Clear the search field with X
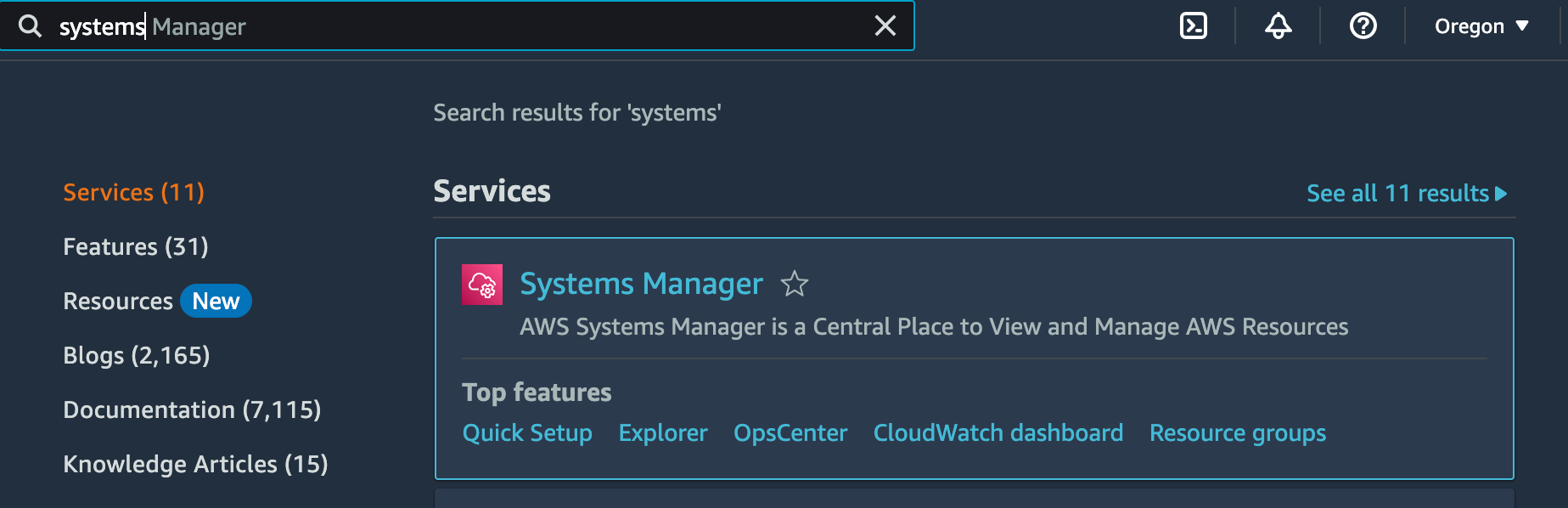Image resolution: width=1568 pixels, height=508 pixels. 885,26
